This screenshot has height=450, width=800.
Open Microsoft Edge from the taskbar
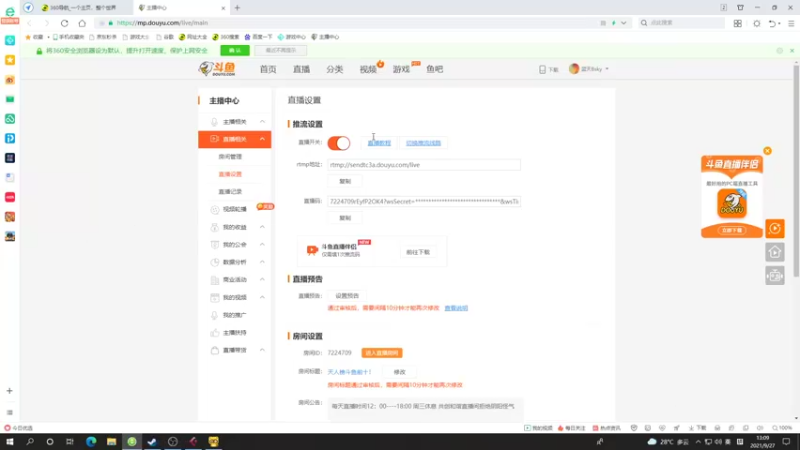pyautogui.click(x=91, y=442)
